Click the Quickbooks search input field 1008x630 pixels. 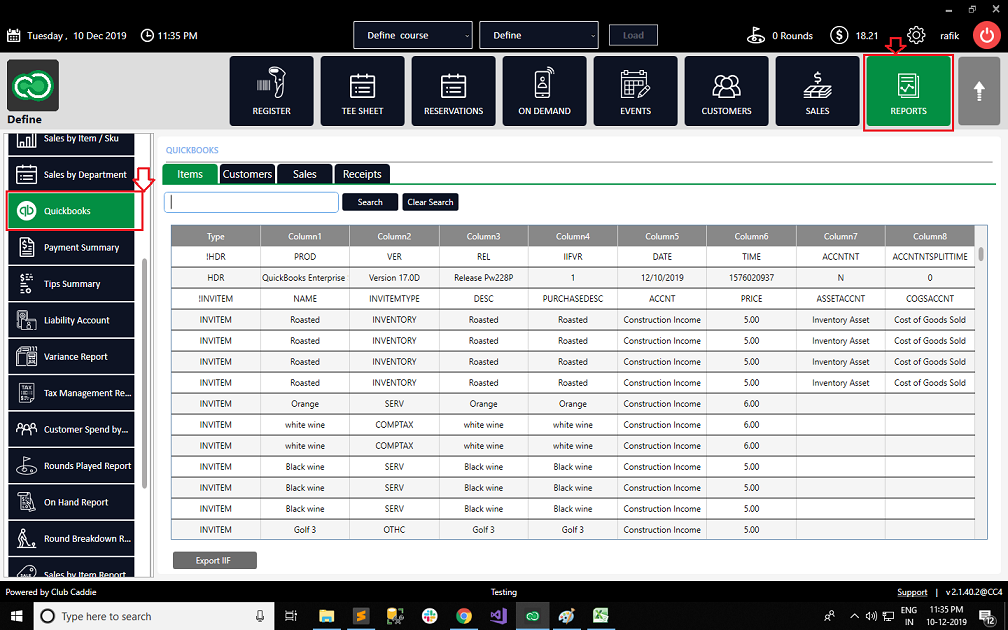pyautogui.click(x=251, y=202)
